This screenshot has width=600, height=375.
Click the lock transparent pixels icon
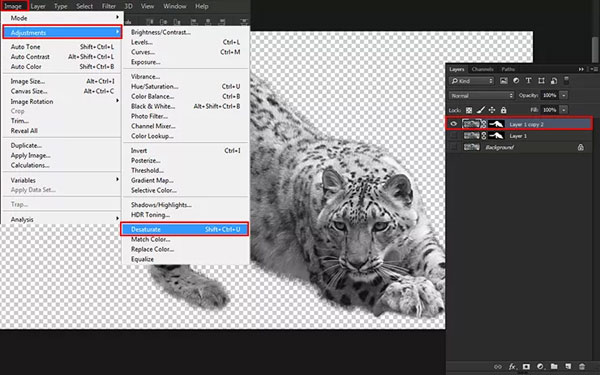coord(469,110)
